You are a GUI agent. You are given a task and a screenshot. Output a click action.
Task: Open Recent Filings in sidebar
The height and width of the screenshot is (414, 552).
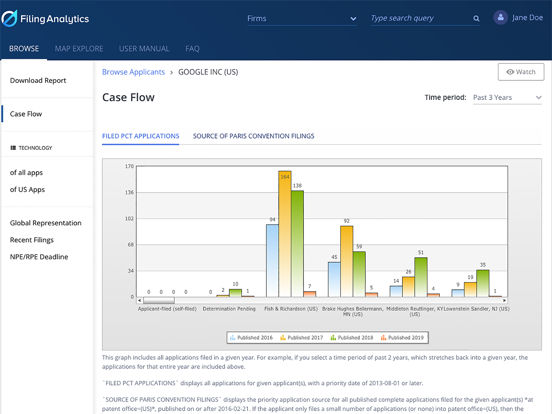click(x=32, y=240)
